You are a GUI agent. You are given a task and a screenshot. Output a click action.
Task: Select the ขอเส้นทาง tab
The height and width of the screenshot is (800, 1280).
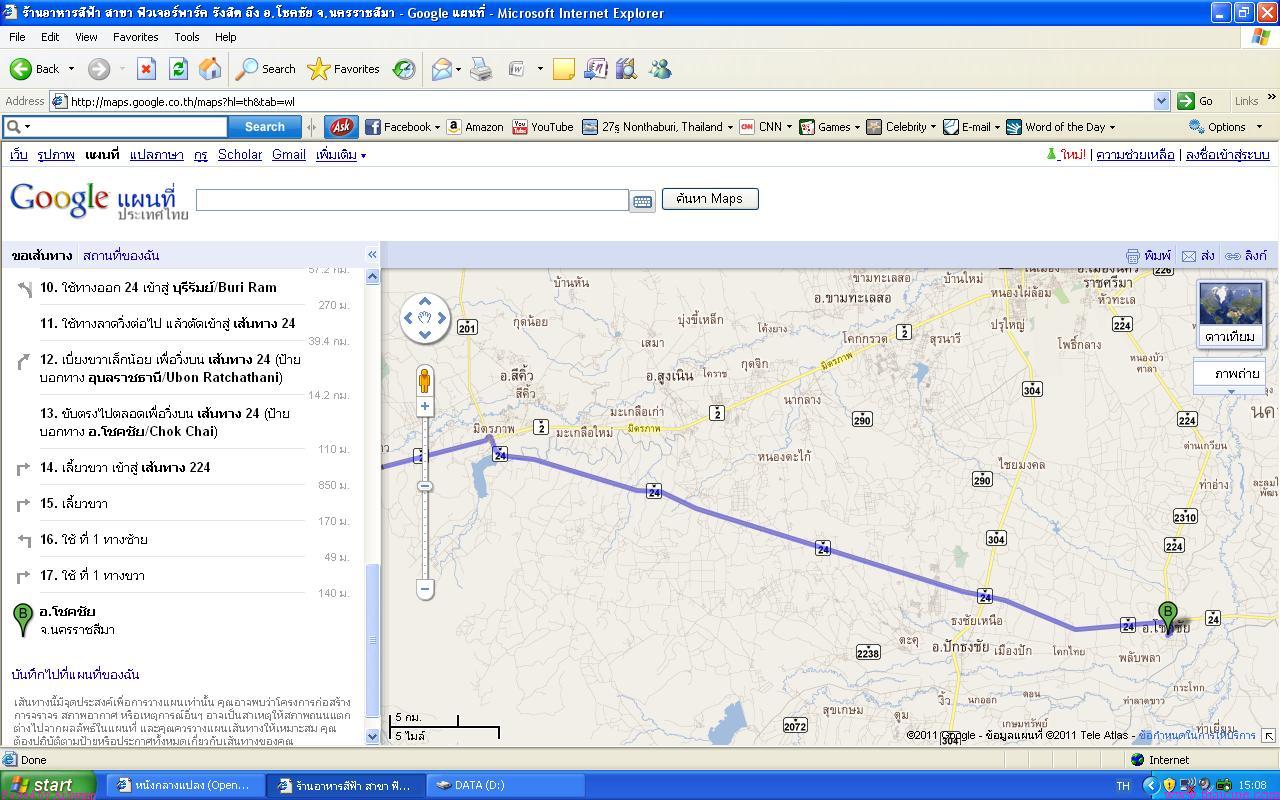(42, 256)
